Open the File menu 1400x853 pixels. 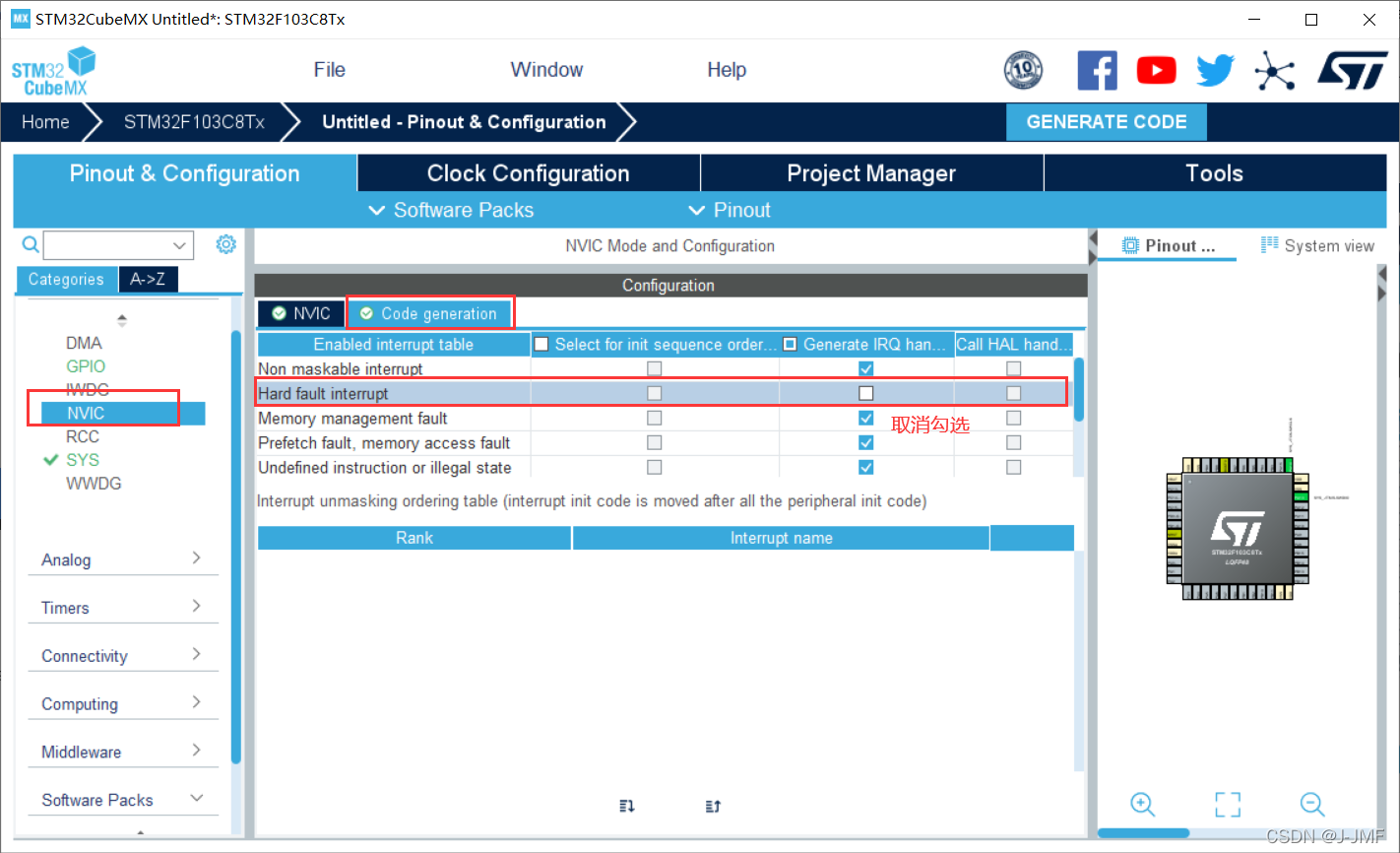pyautogui.click(x=330, y=70)
